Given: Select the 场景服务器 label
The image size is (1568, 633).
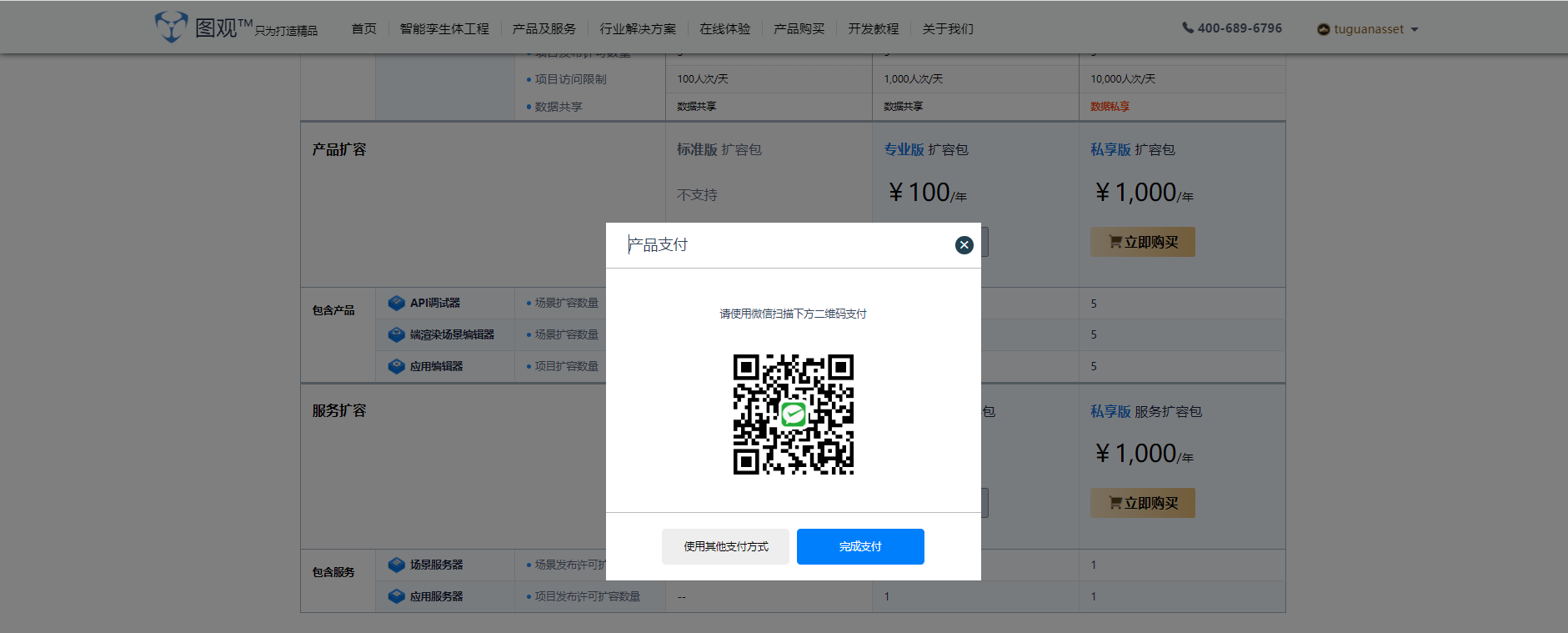Looking at the screenshot, I should point(436,565).
